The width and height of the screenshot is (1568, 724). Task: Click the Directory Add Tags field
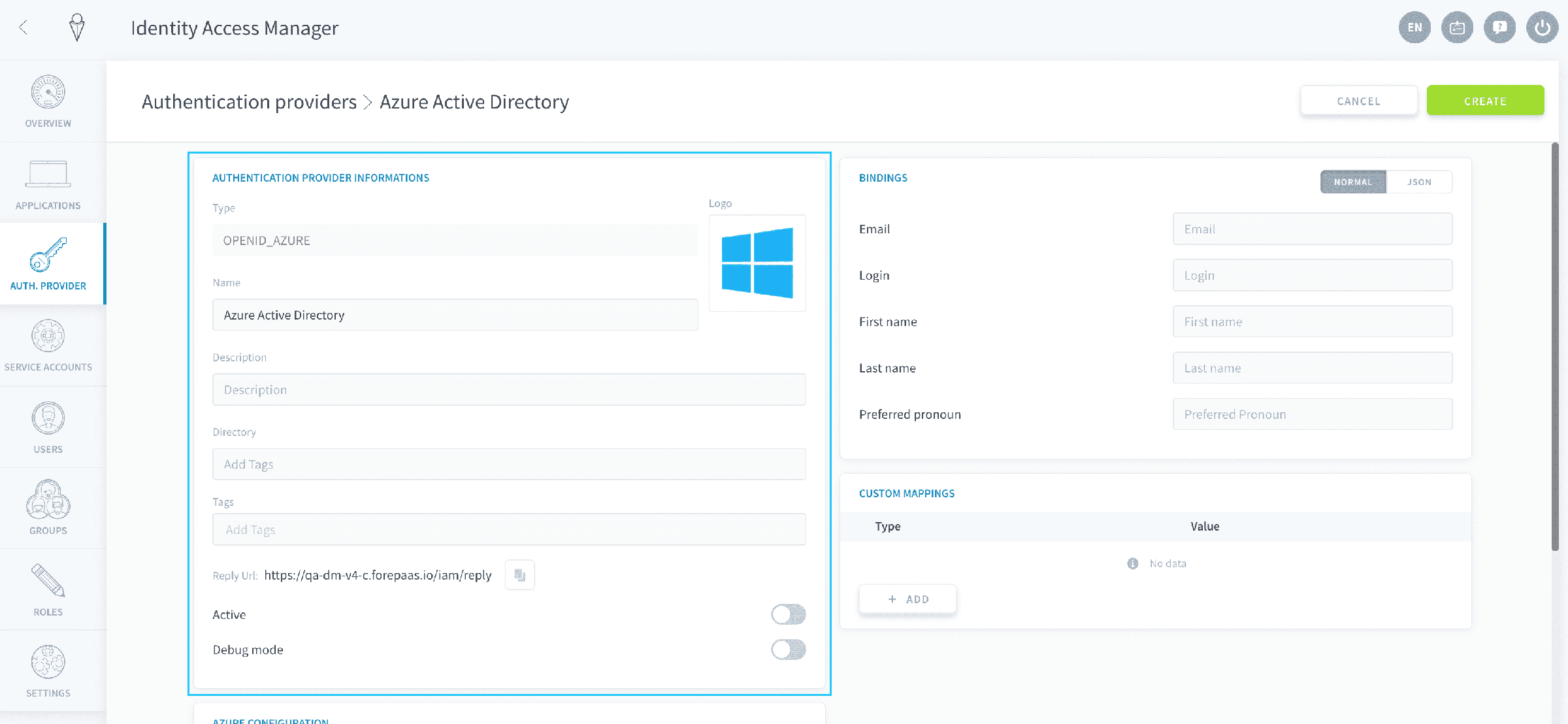[x=509, y=464]
